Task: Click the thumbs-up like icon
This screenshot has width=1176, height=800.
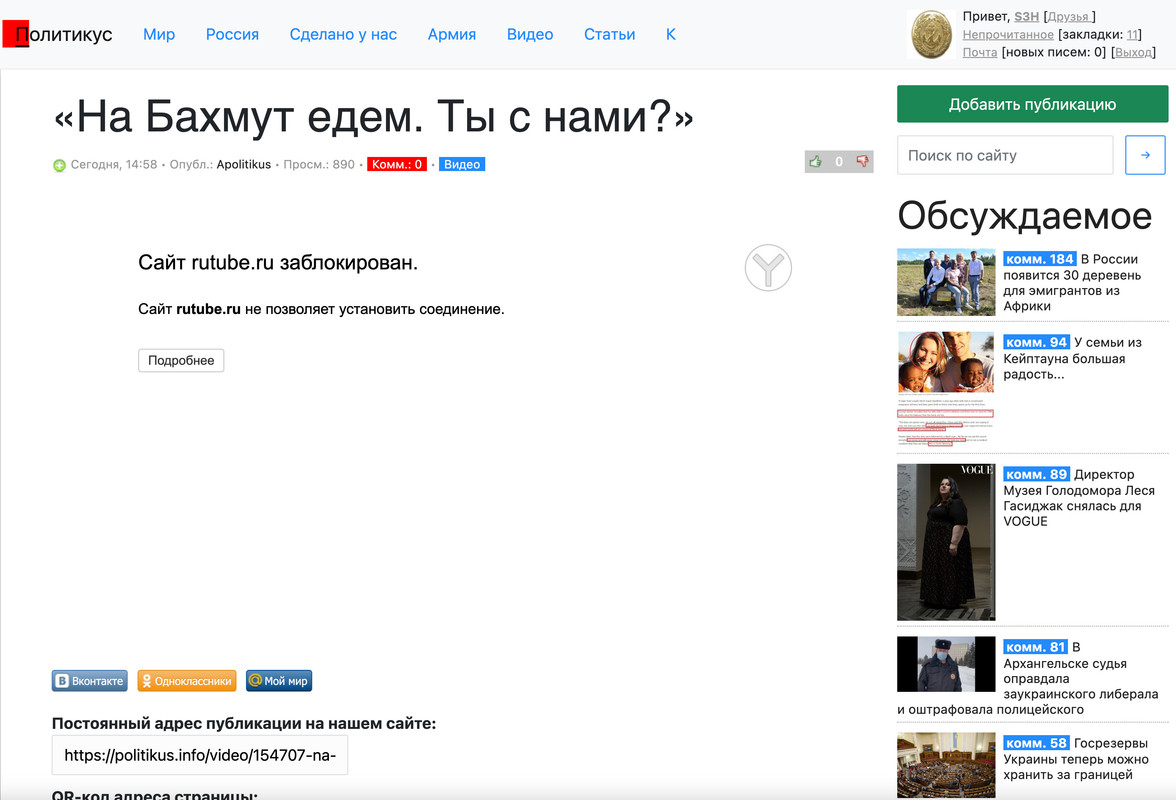Action: tap(815, 161)
